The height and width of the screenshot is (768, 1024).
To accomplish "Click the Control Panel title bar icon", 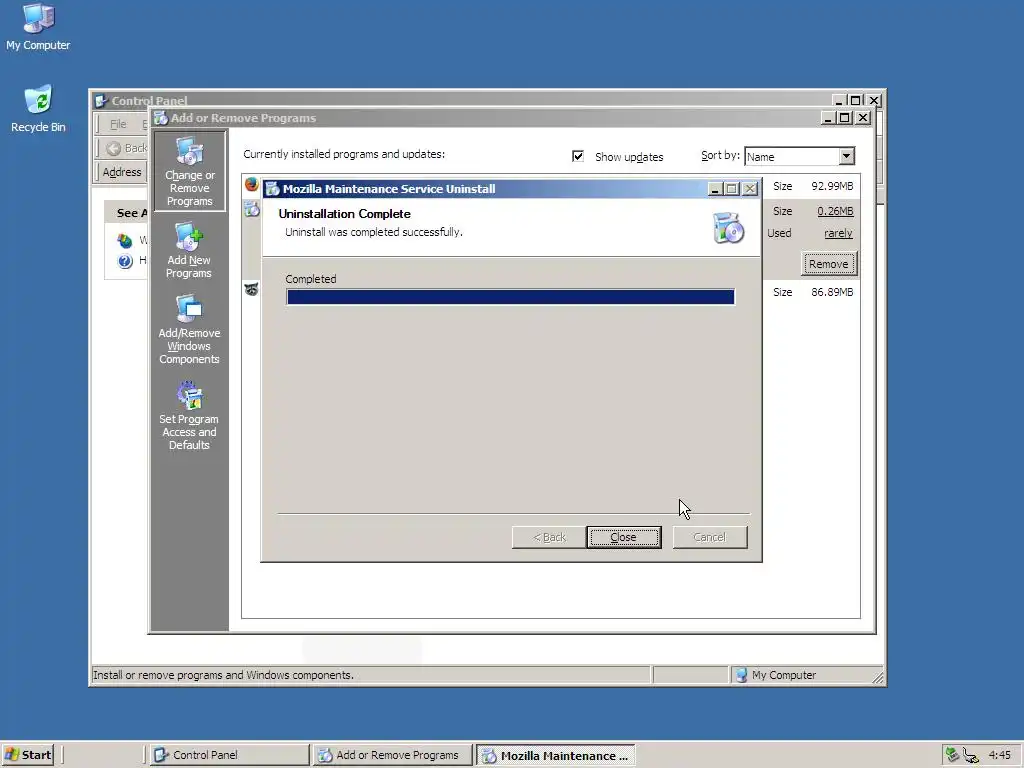I will 101,101.
